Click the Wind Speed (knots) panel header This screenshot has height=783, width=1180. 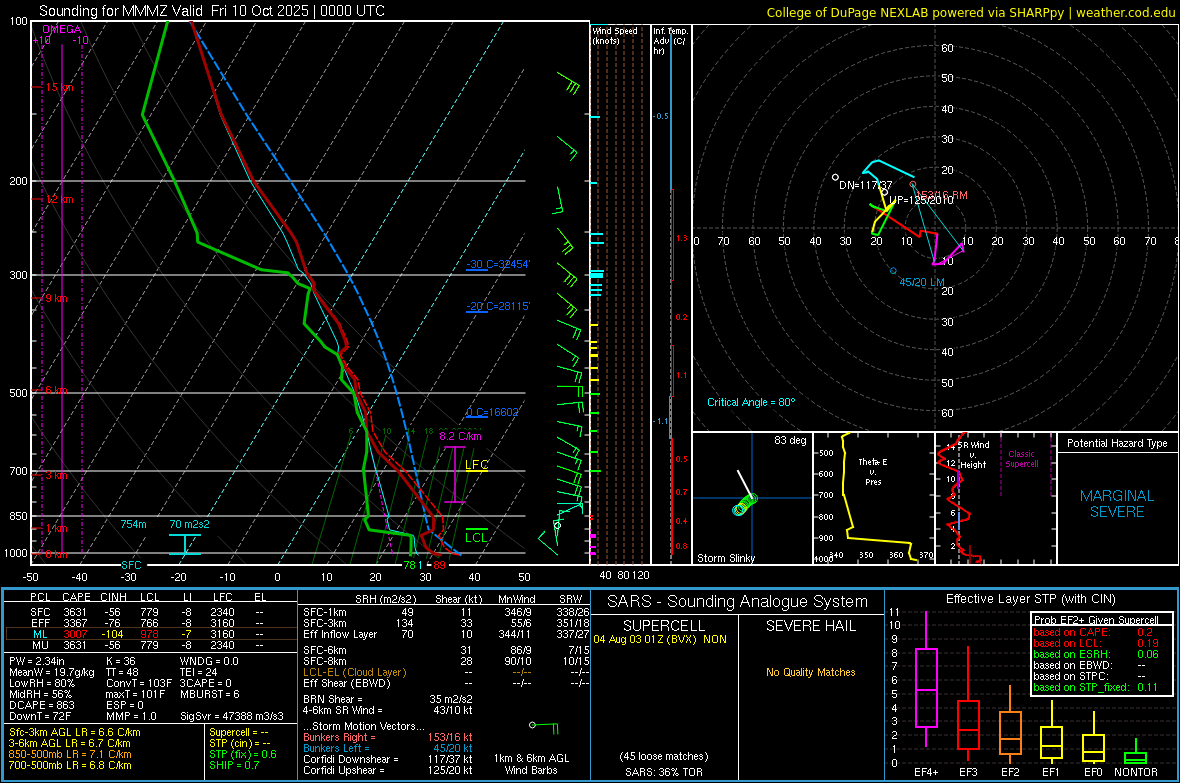tap(614, 35)
